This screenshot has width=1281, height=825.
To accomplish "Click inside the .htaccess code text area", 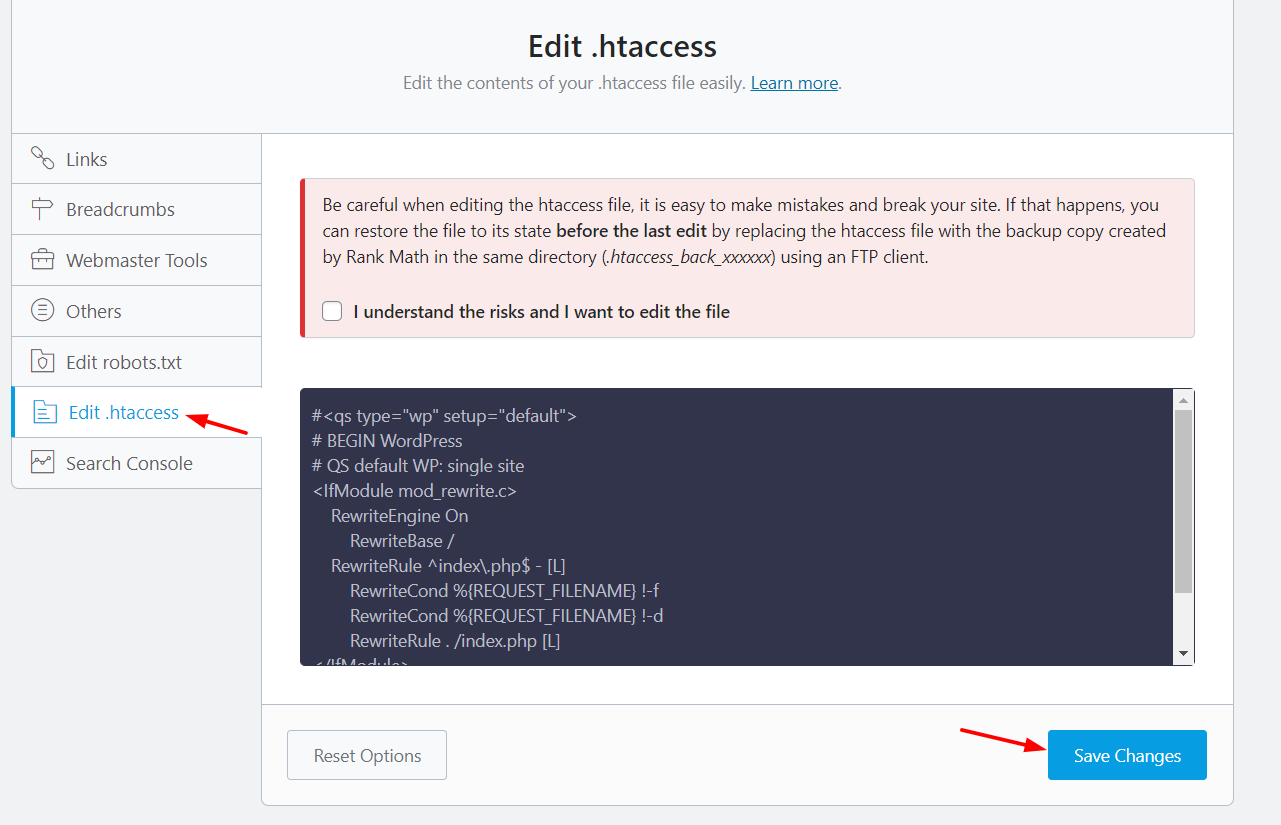I will tap(736, 527).
